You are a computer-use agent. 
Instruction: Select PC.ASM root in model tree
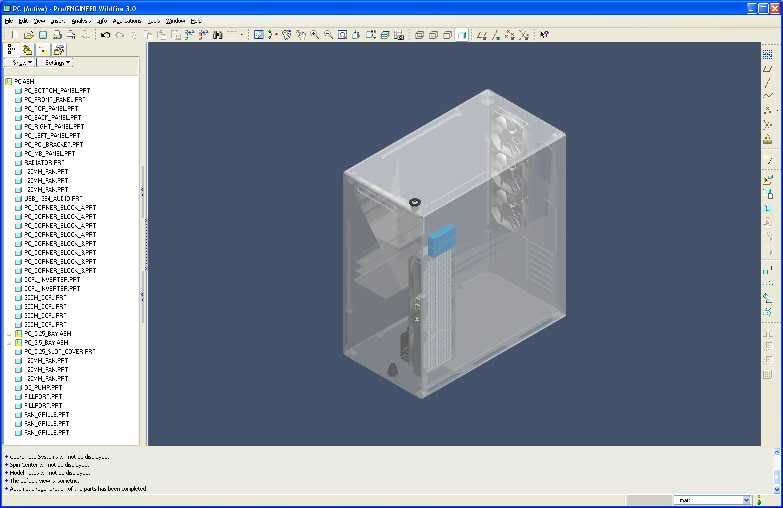pyautogui.click(x=20, y=81)
